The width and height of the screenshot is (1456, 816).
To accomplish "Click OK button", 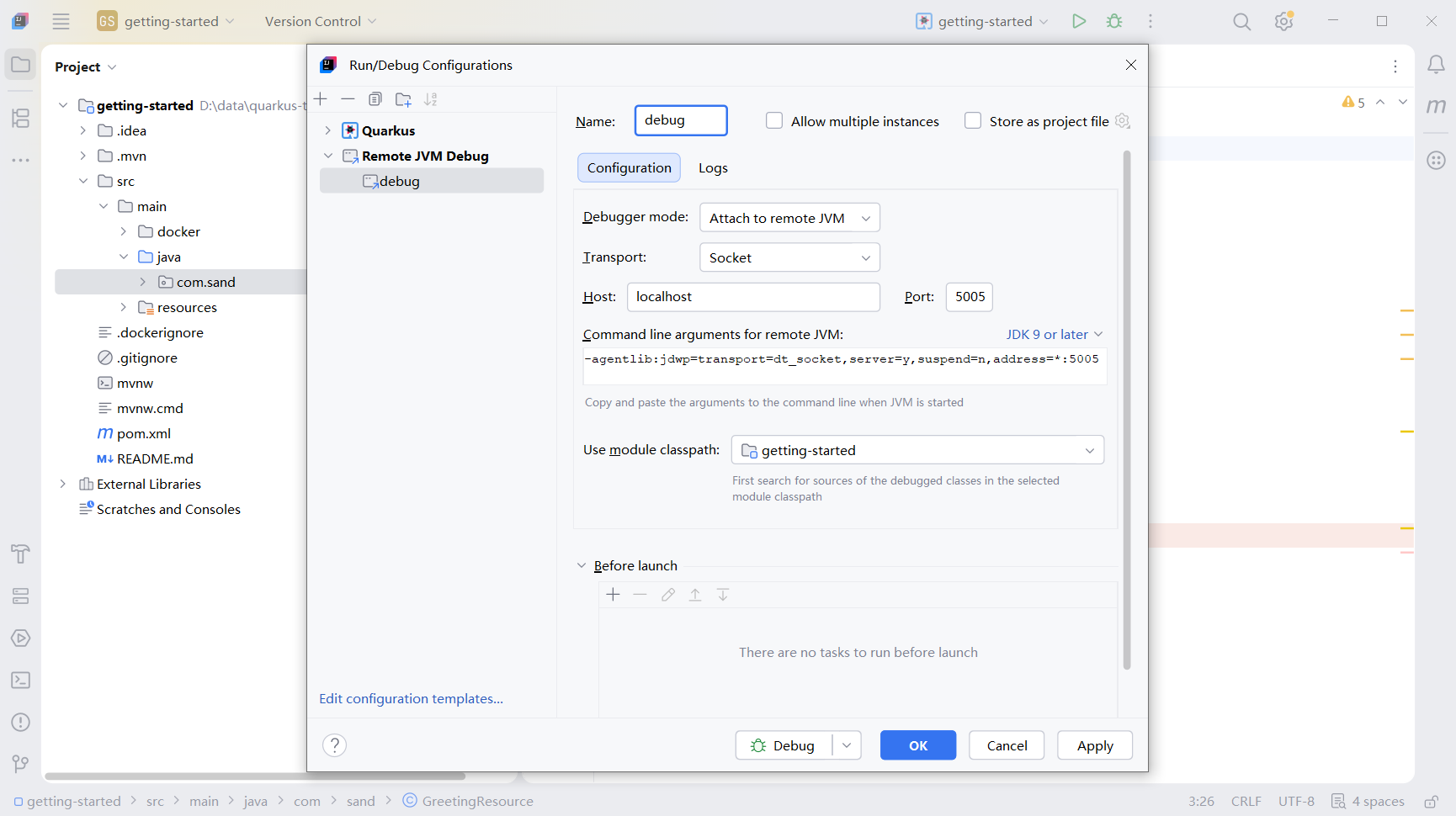I will pos(918,745).
